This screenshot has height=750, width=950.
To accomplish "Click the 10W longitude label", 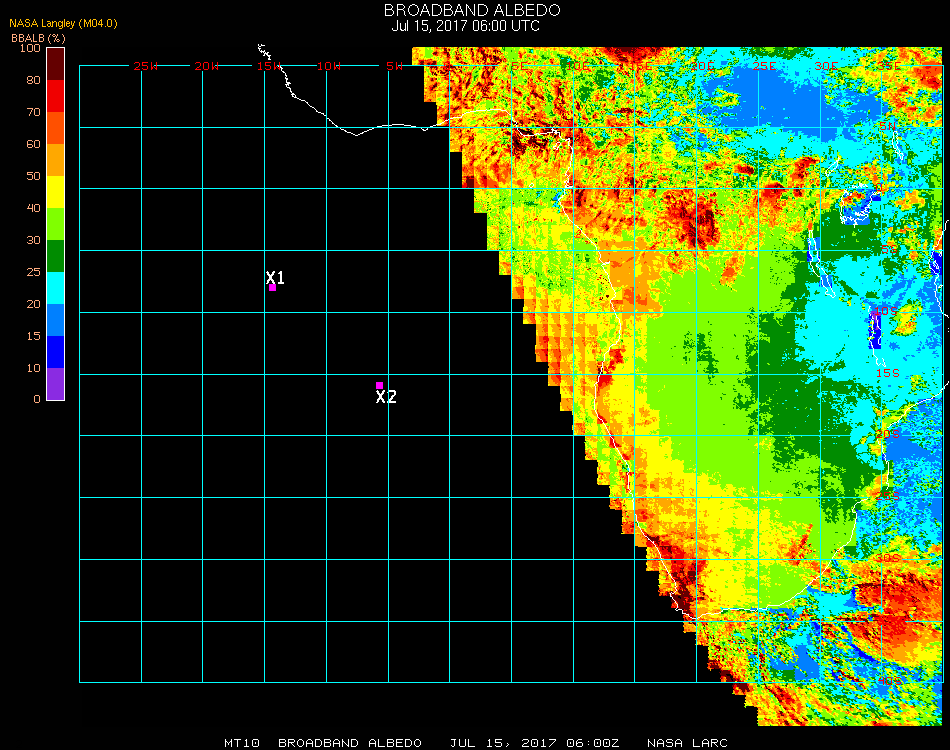I will pyautogui.click(x=329, y=66).
